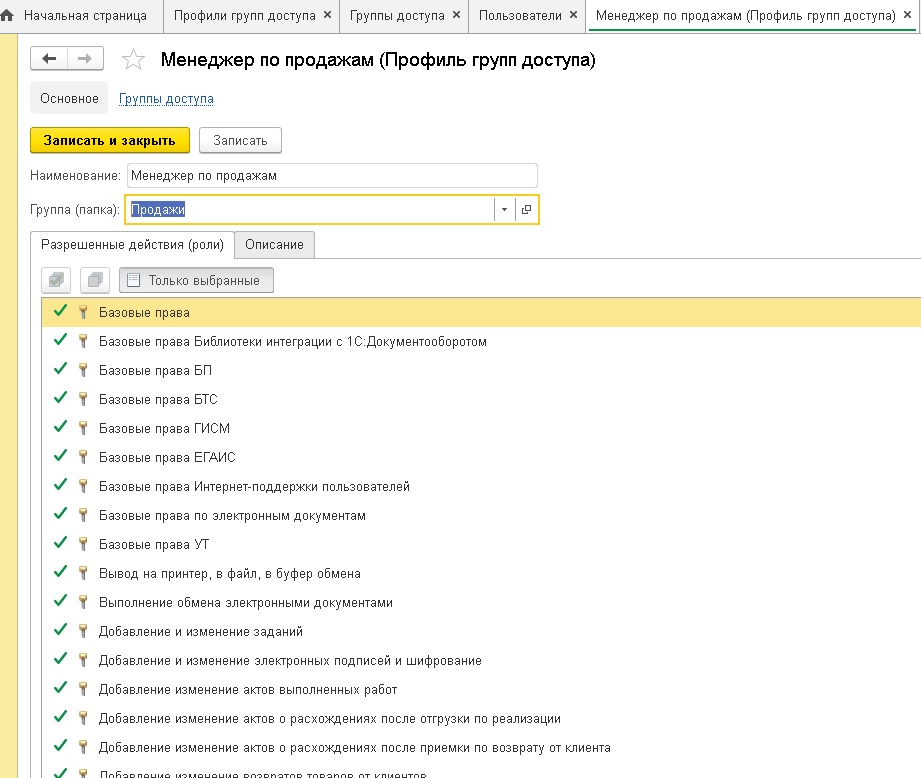Click into the Группа (папка) field
921x778 pixels.
(x=310, y=210)
